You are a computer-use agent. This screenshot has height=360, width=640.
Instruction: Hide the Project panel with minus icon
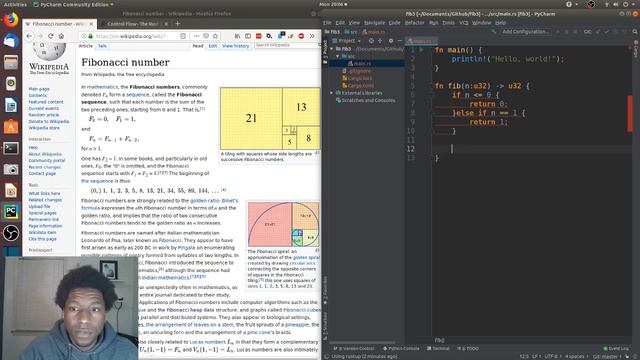[x=400, y=41]
